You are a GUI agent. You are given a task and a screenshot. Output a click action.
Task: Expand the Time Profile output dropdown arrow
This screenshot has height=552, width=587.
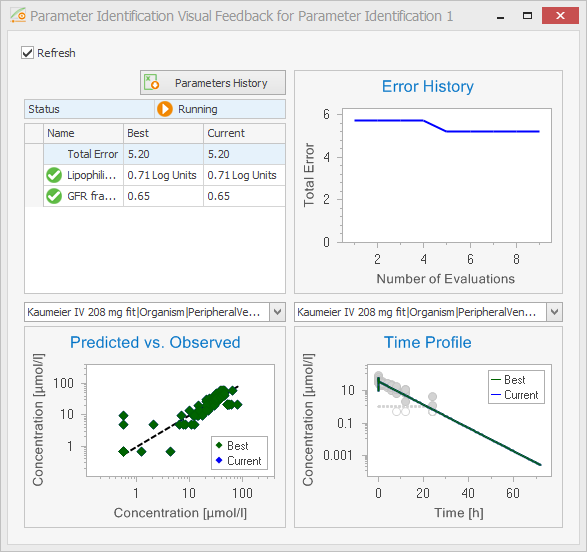554,312
